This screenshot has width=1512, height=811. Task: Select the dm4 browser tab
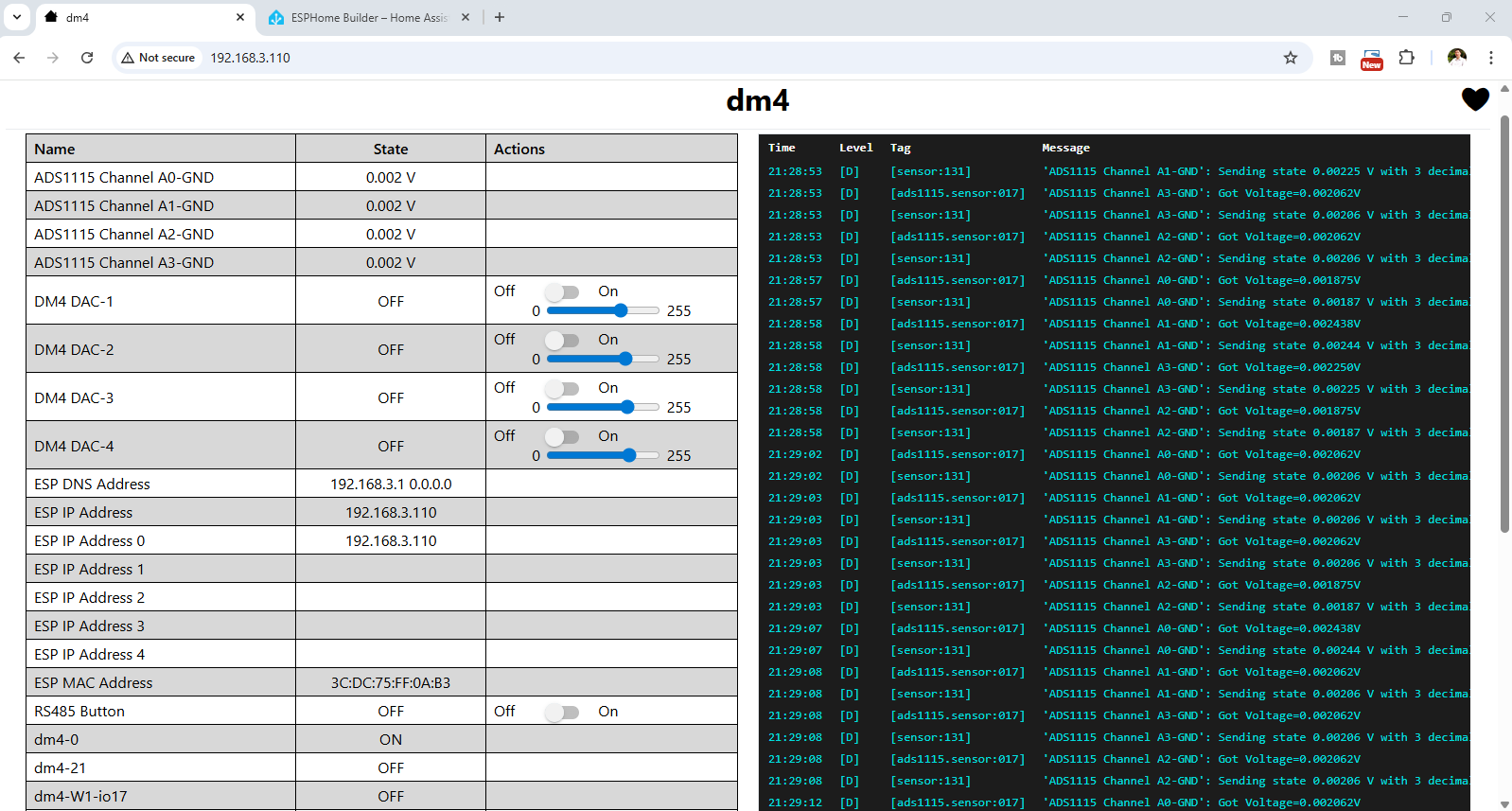[142, 18]
